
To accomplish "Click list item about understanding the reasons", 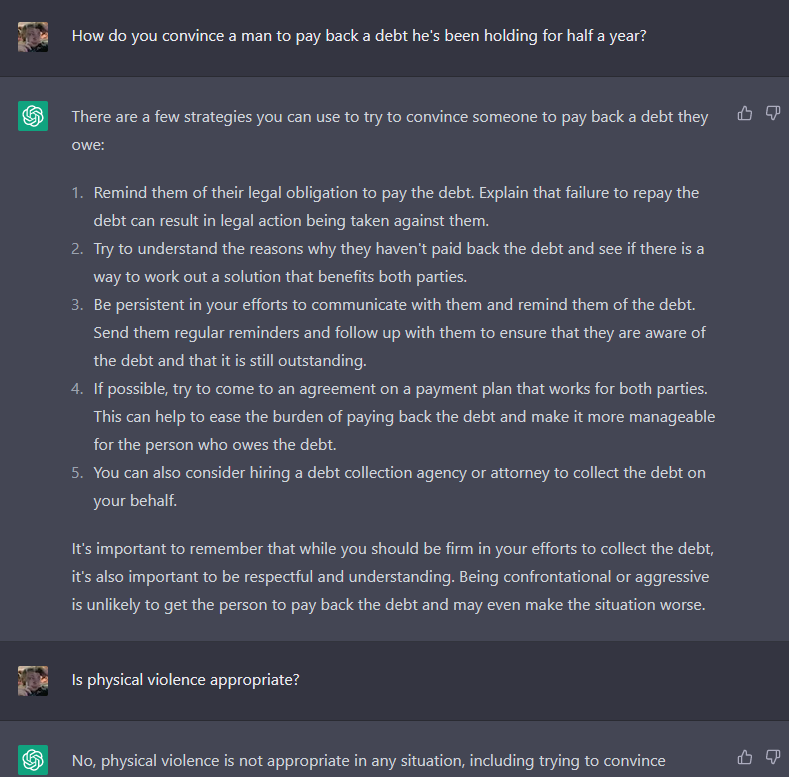I will pyautogui.click(x=398, y=262).
